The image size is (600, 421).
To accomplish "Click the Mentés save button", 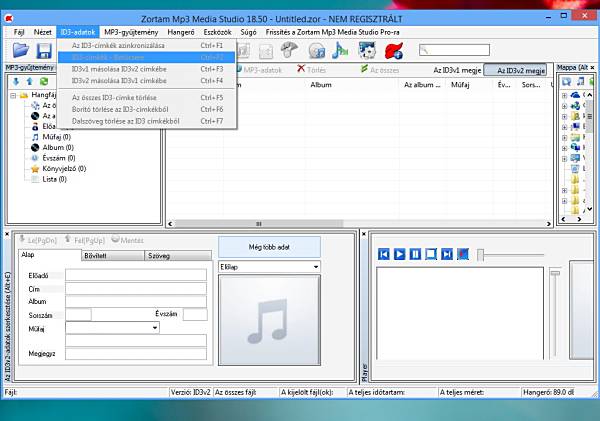I will click(127, 240).
